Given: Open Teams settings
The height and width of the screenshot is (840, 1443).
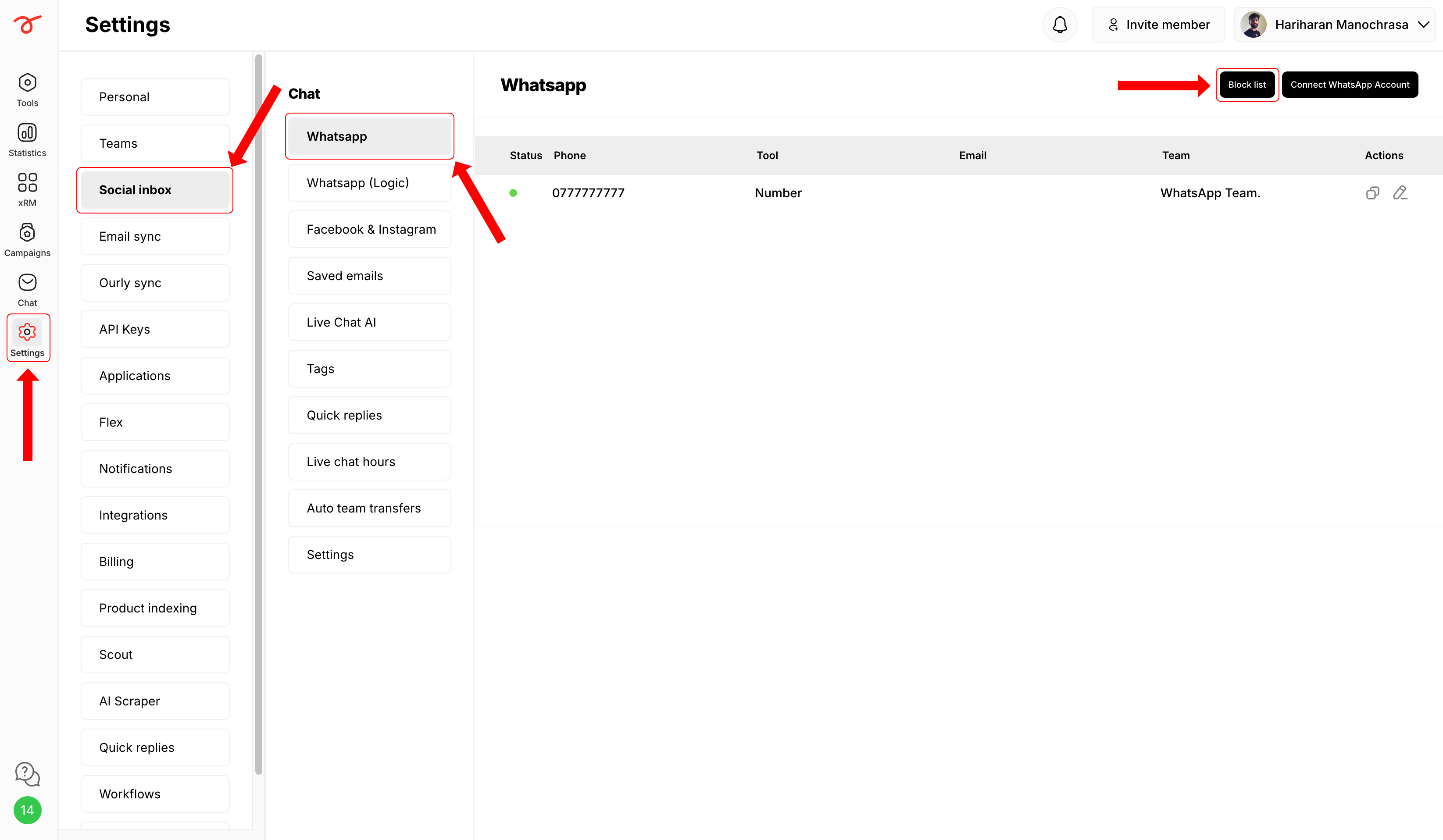Looking at the screenshot, I should pos(155,143).
